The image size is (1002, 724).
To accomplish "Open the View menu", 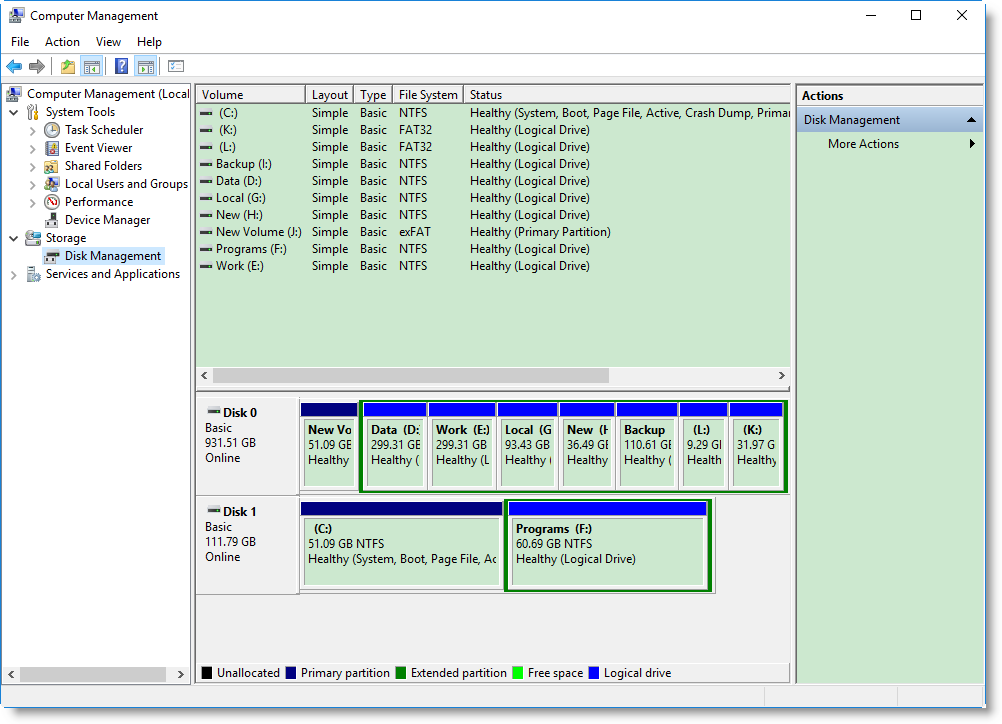I will click(x=108, y=42).
